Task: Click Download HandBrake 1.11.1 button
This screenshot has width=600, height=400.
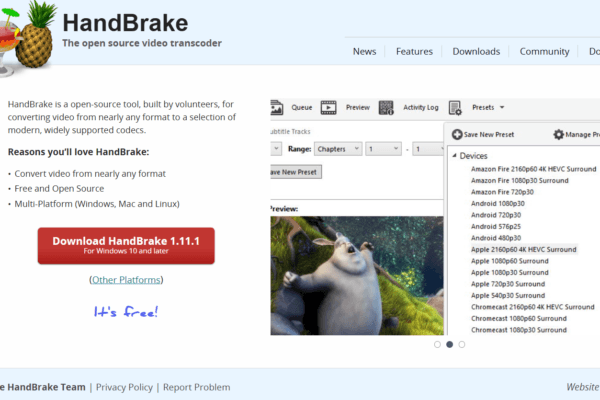Action: coord(126,245)
